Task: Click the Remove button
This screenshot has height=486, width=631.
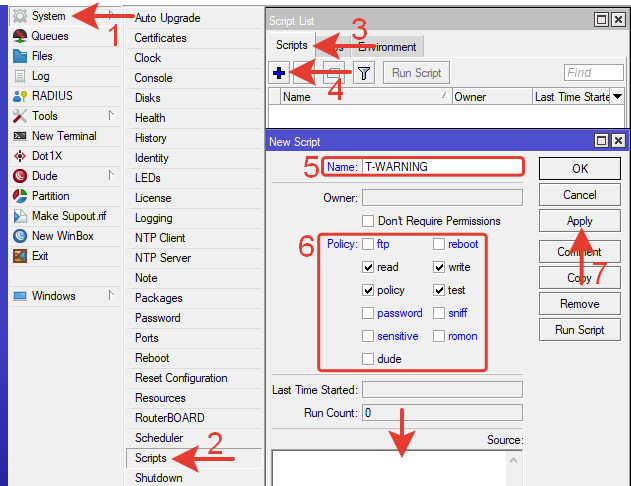Action: tap(579, 304)
